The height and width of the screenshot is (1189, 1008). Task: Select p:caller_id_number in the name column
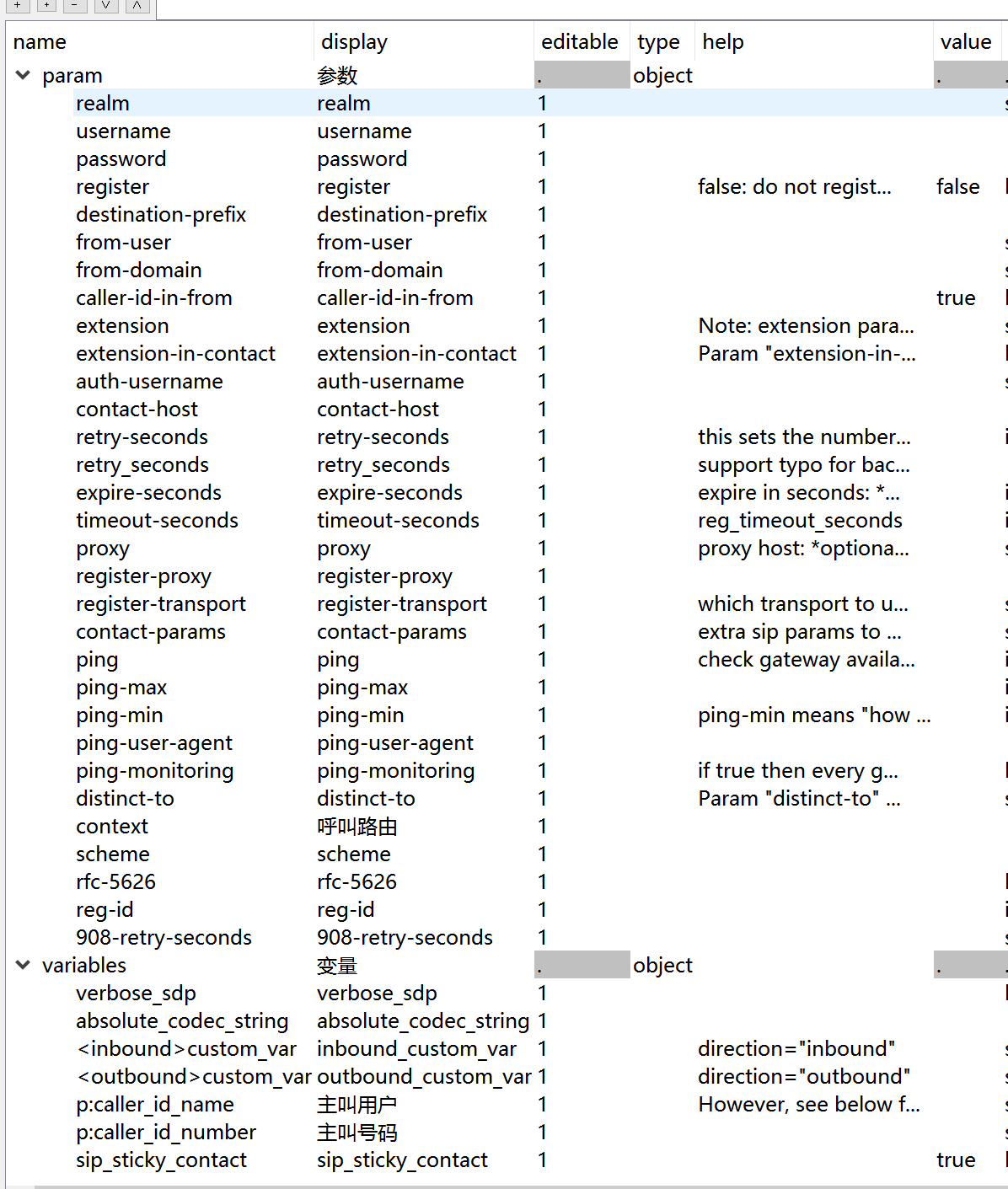166,1133
